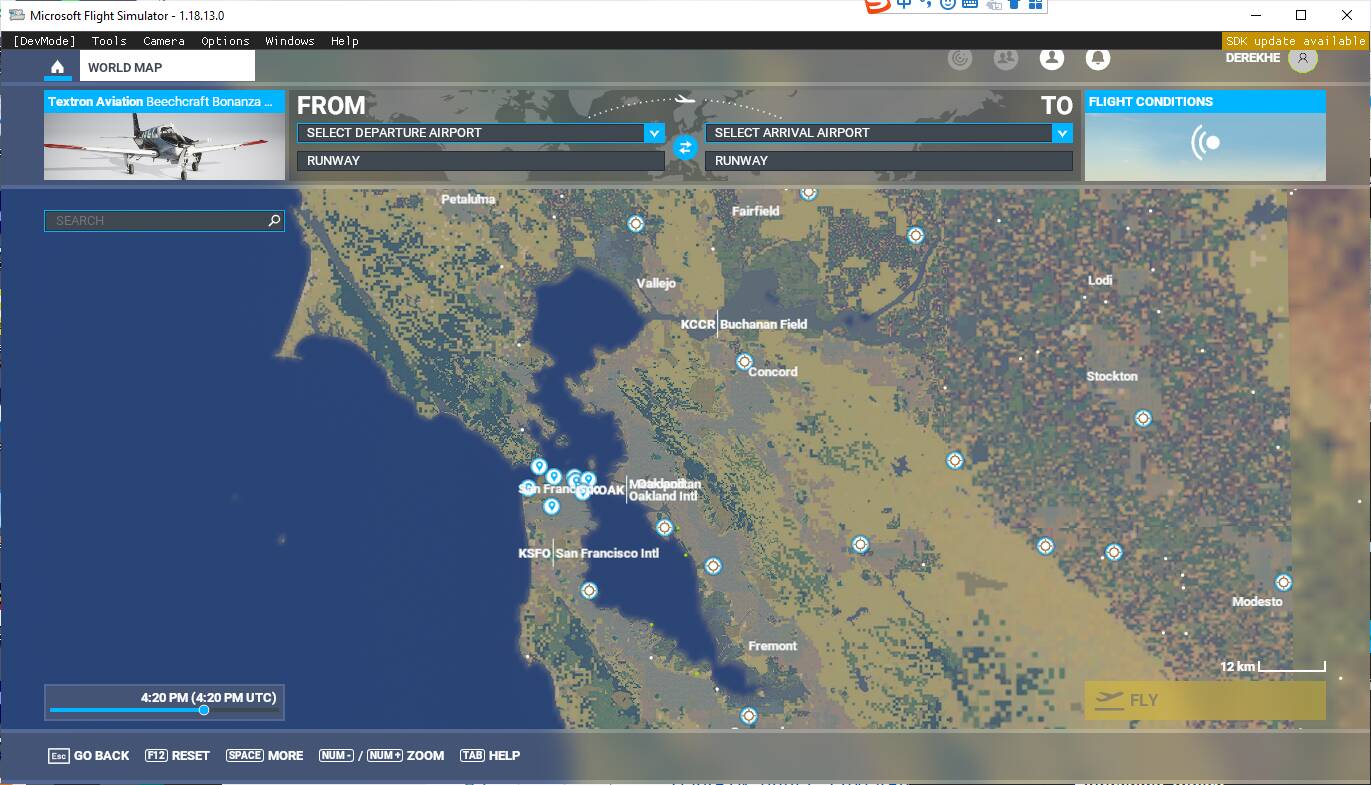Viewport: 1371px width, 785px height.
Task: Open the departure Runway field
Action: point(480,160)
